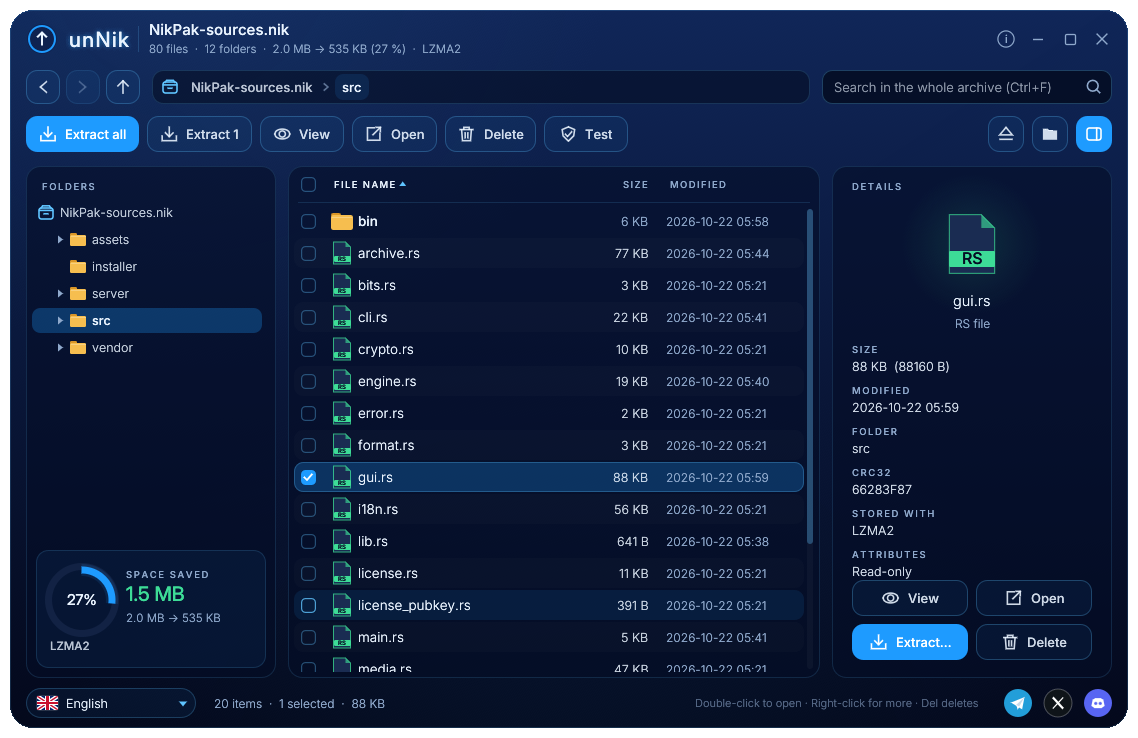The height and width of the screenshot is (738, 1138).
Task: Select the src breadcrumb segment
Action: click(351, 87)
